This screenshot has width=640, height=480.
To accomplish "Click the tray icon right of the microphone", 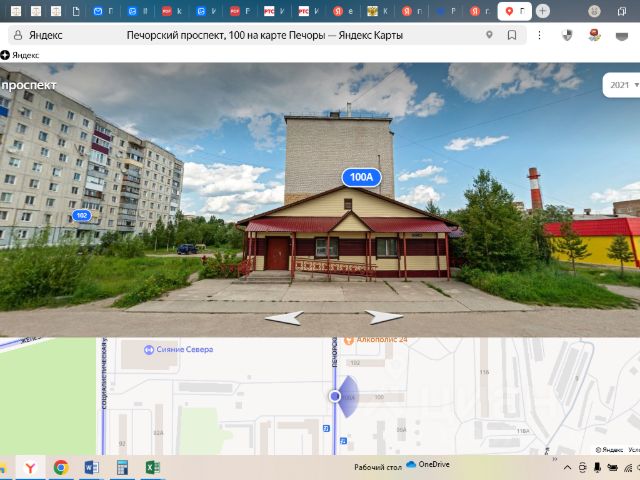I will pos(612,468).
